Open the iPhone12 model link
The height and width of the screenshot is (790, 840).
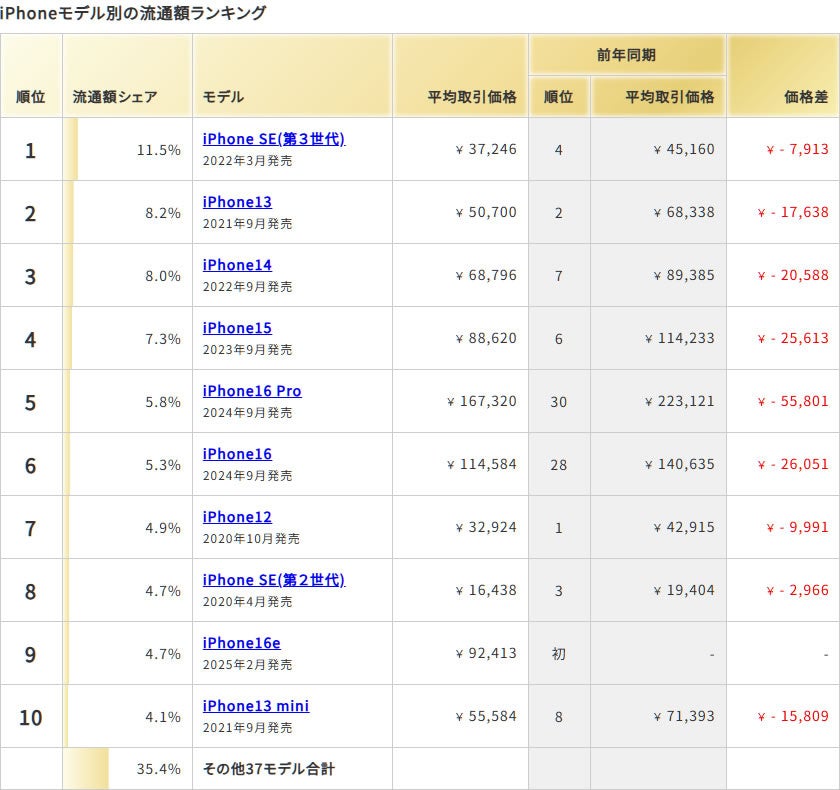(x=237, y=517)
